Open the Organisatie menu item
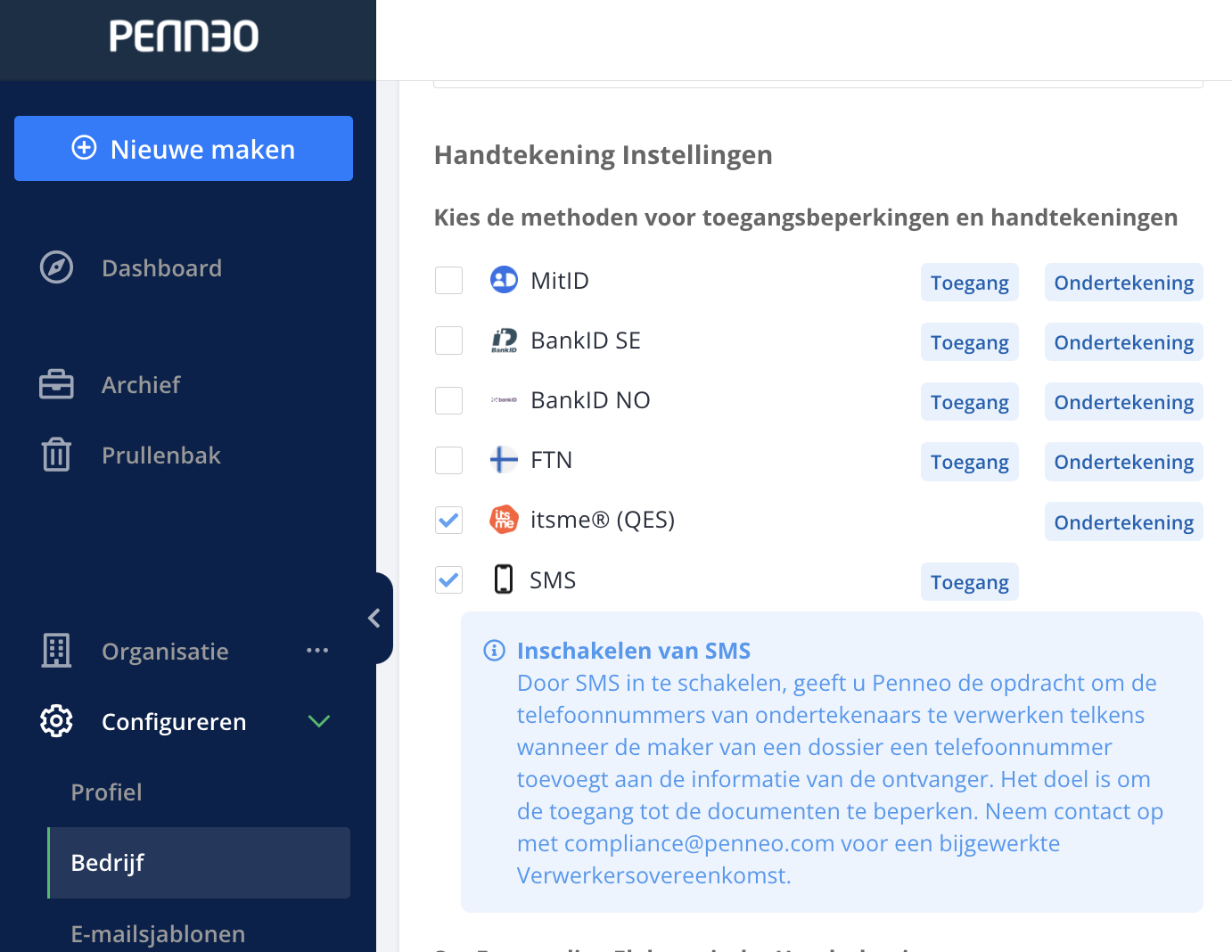 tap(165, 651)
